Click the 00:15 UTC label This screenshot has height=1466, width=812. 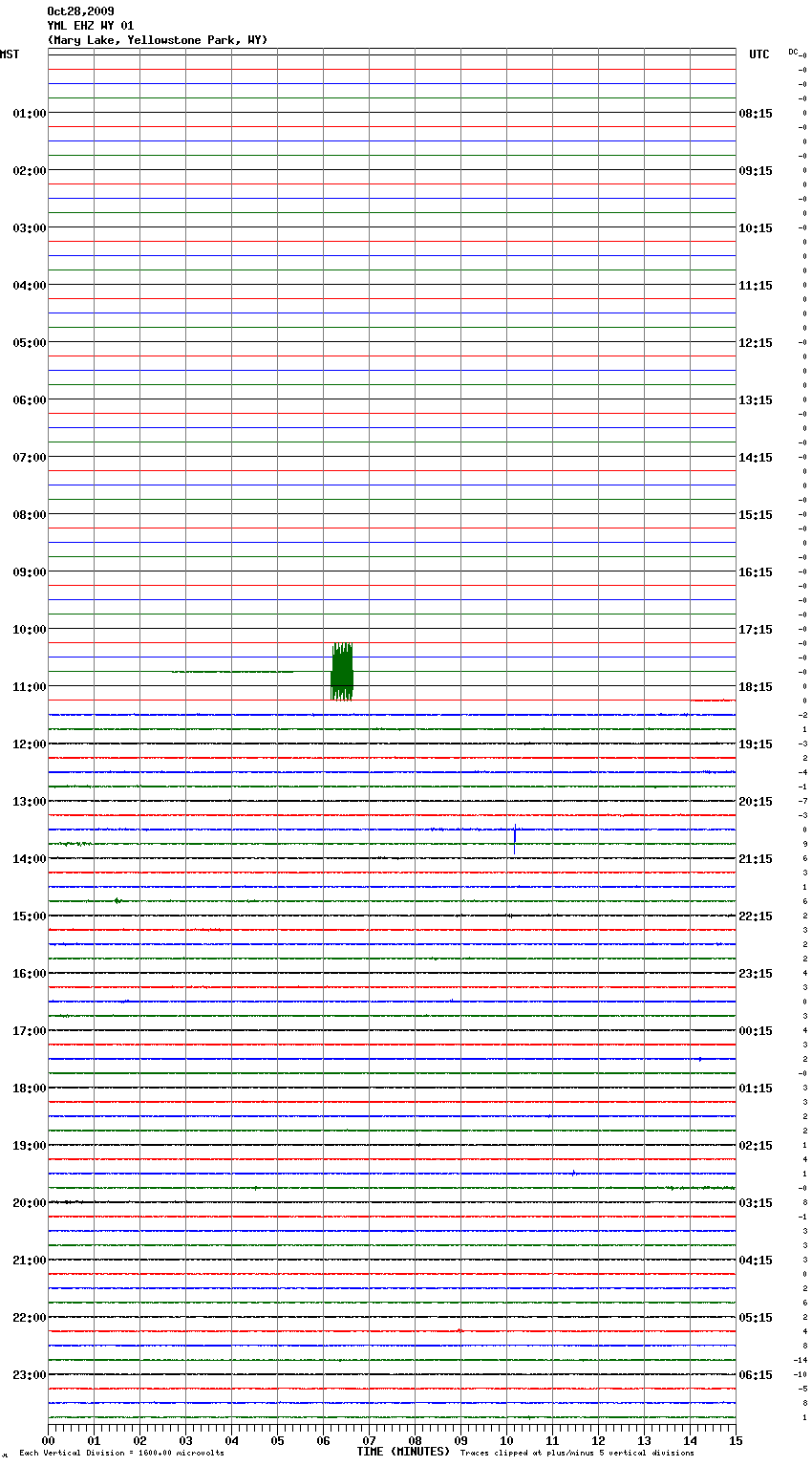click(756, 1031)
